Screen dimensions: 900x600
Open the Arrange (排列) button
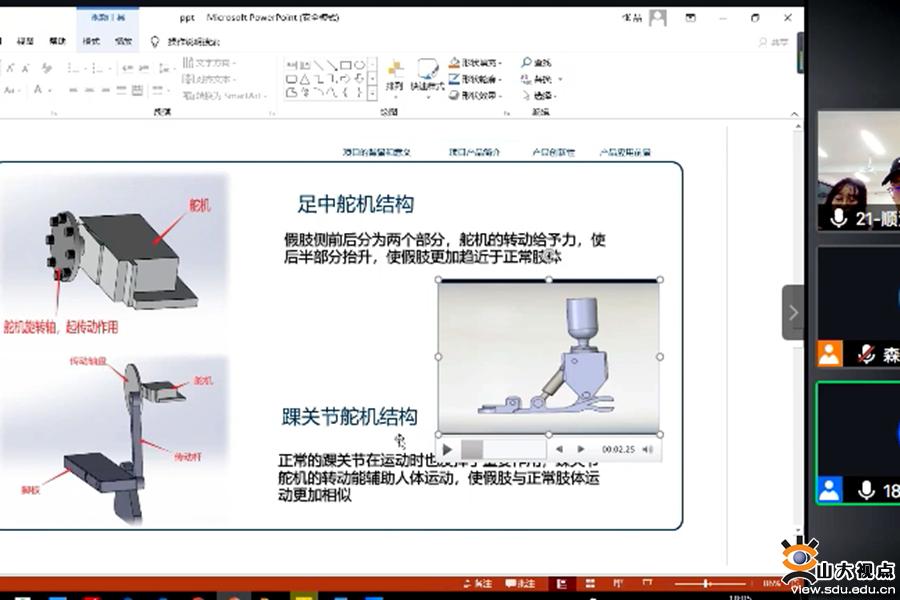click(x=395, y=75)
